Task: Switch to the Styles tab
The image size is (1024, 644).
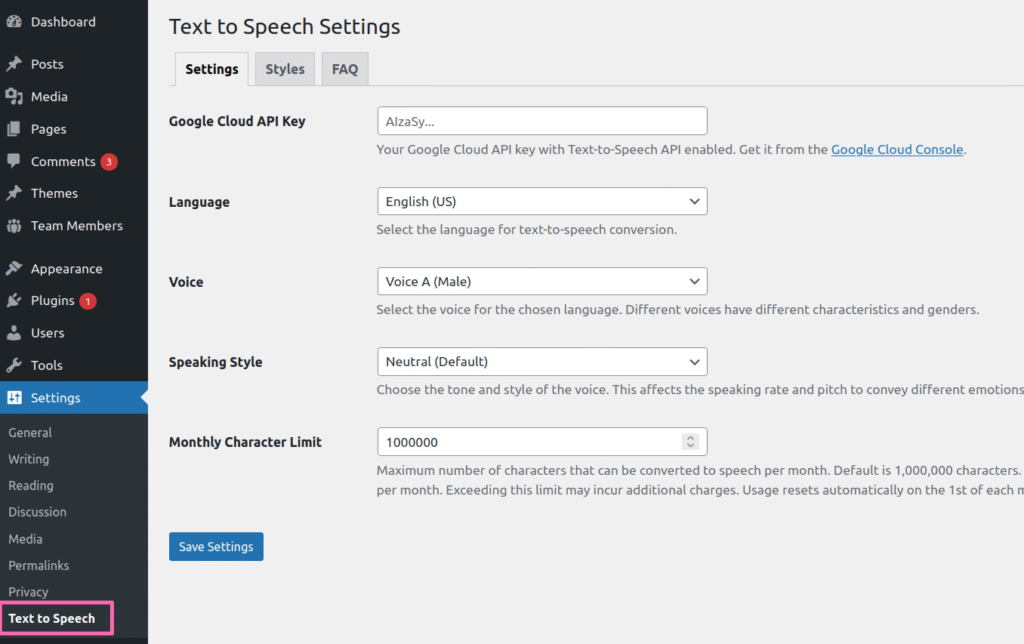Action: [285, 69]
